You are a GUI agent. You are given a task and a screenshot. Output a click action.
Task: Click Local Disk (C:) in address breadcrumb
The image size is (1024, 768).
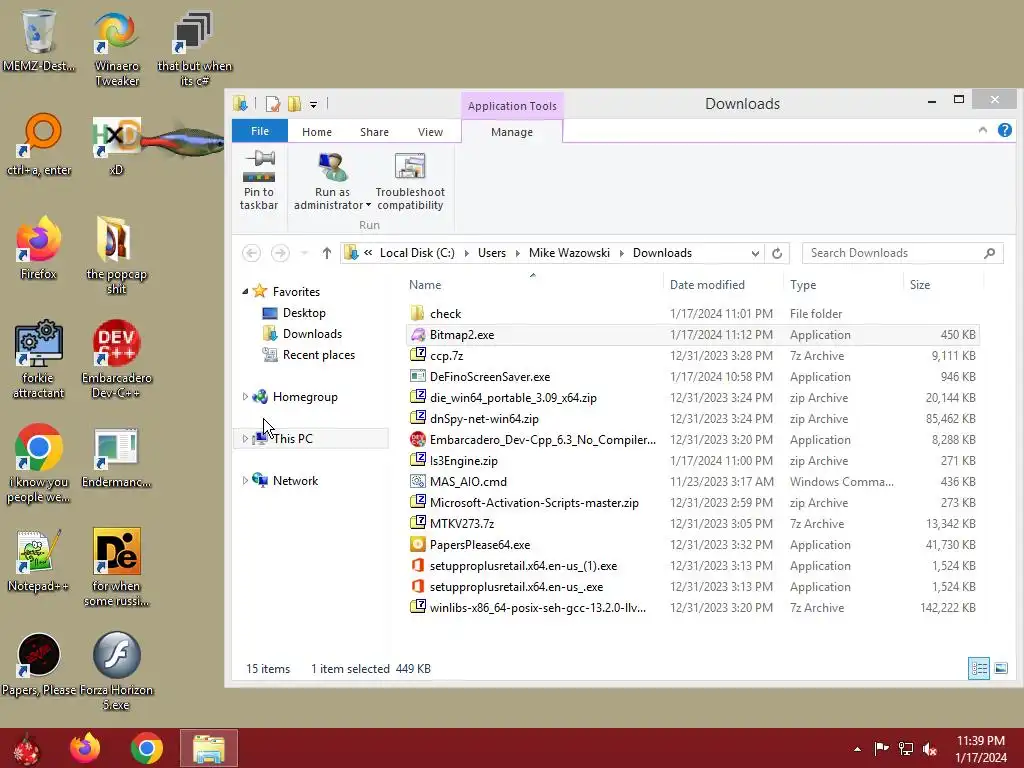click(x=417, y=253)
